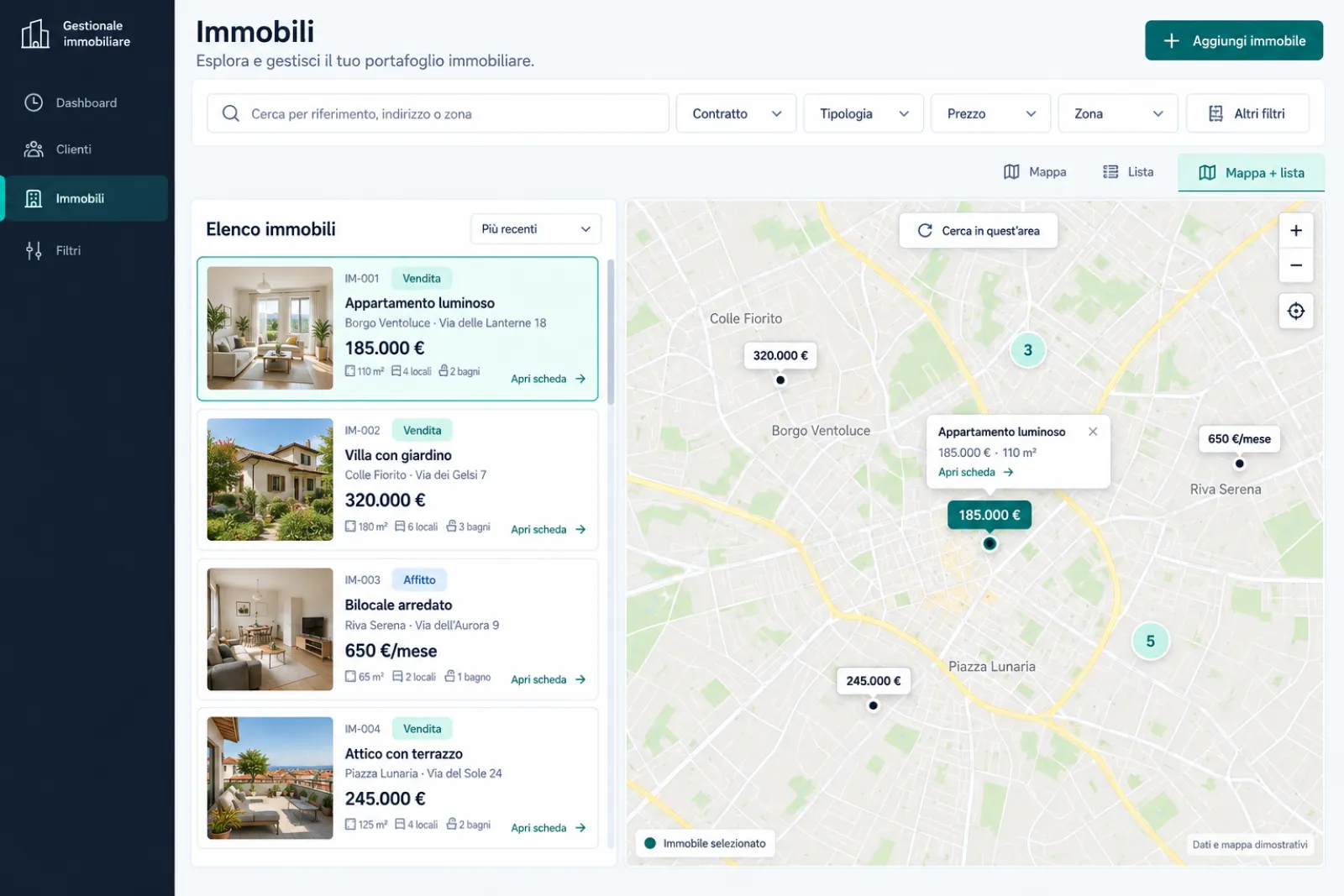This screenshot has height=896, width=1344.
Task: Switch to the Lista view tab
Action: (x=1128, y=172)
